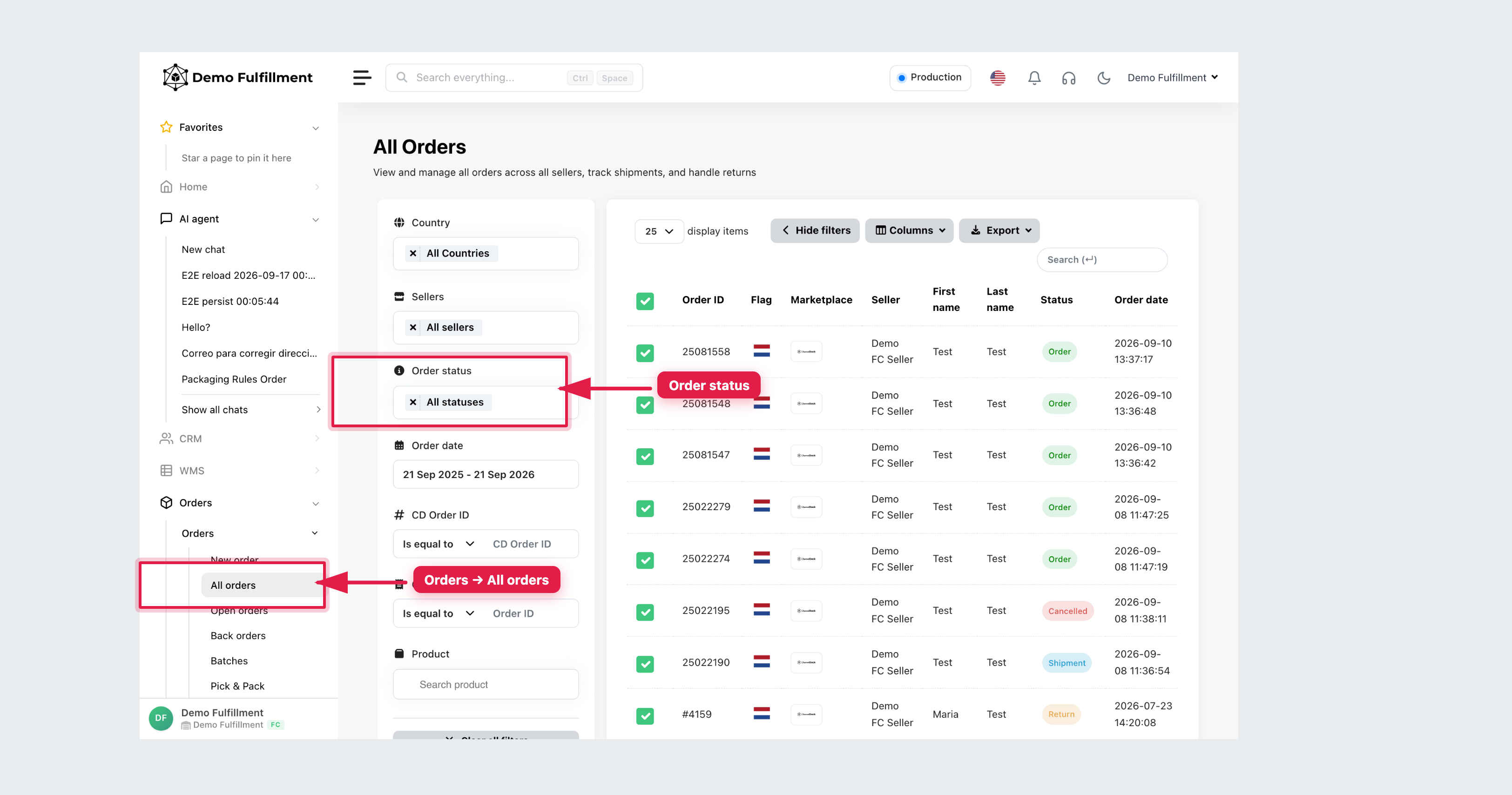
Task: Go to Back orders page
Action: coord(238,635)
